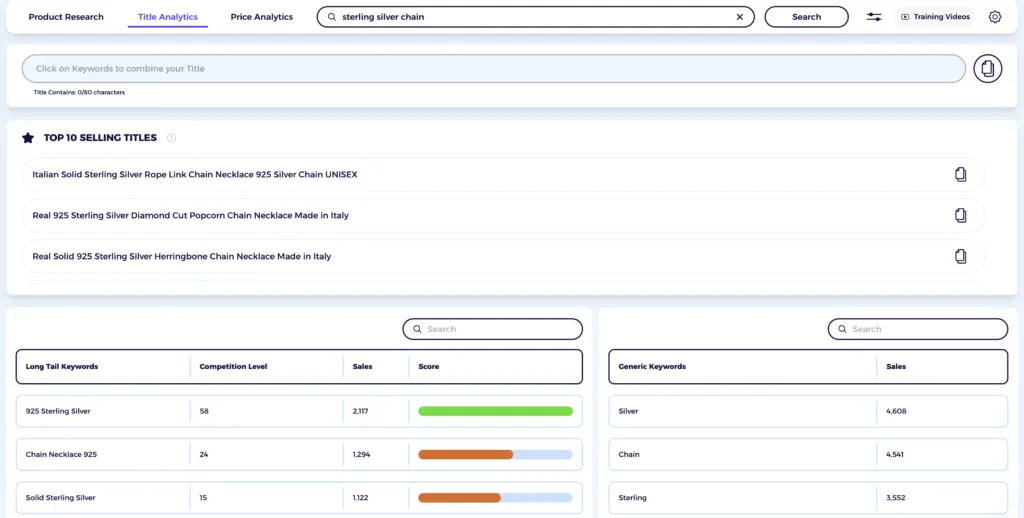Screen dimensions: 1024x518
Task: Click competition level value 24
Action: point(204,455)
